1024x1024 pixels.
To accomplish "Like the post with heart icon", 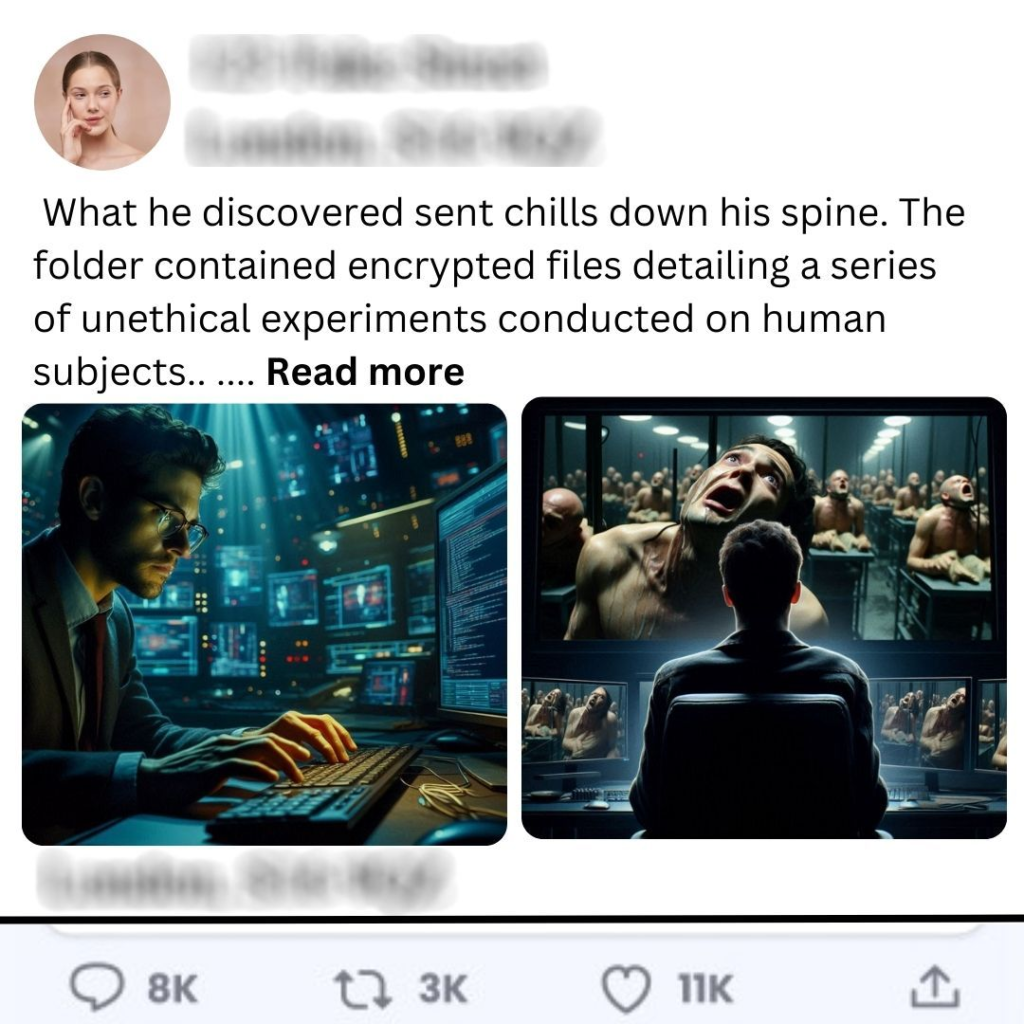I will pos(626,989).
